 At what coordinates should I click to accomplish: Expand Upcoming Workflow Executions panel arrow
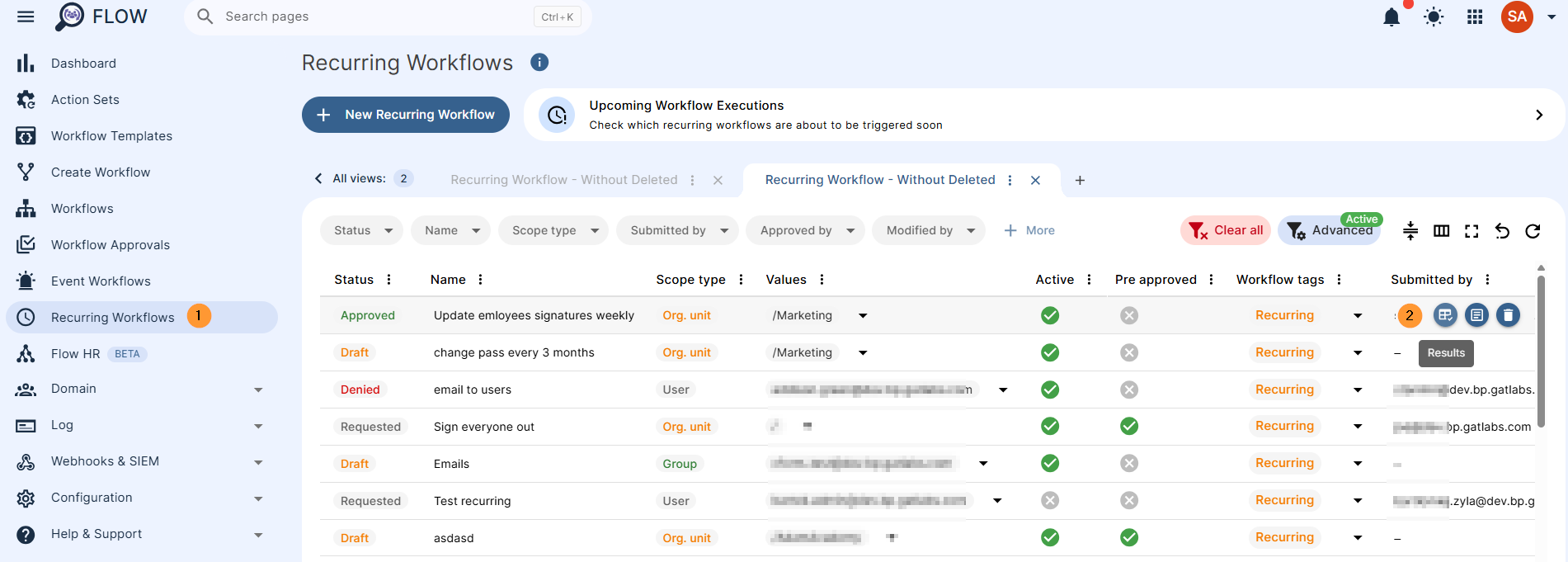pyautogui.click(x=1539, y=115)
